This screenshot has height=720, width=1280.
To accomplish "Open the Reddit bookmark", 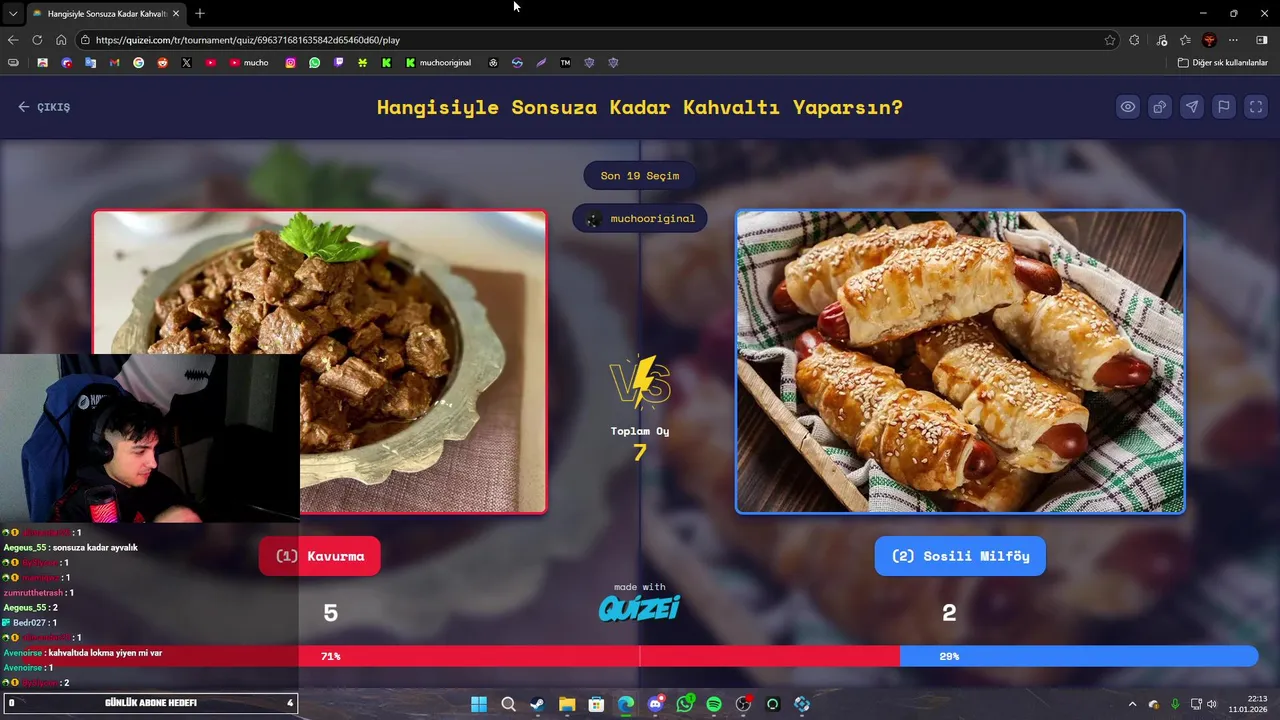I will pos(162,62).
